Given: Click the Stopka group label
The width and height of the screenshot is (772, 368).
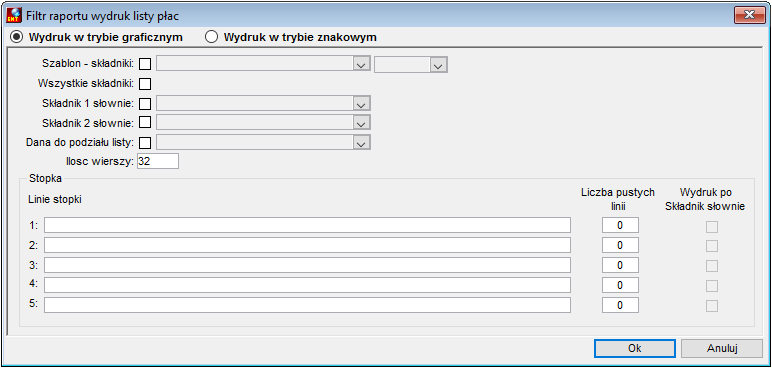Looking at the screenshot, I should (45, 178).
